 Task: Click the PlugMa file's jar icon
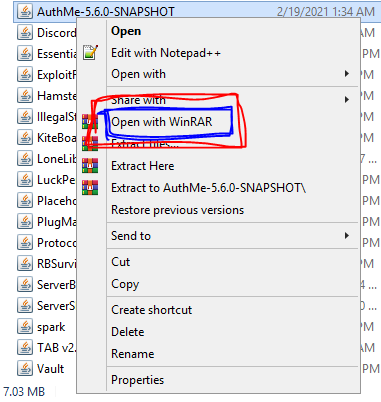25,222
